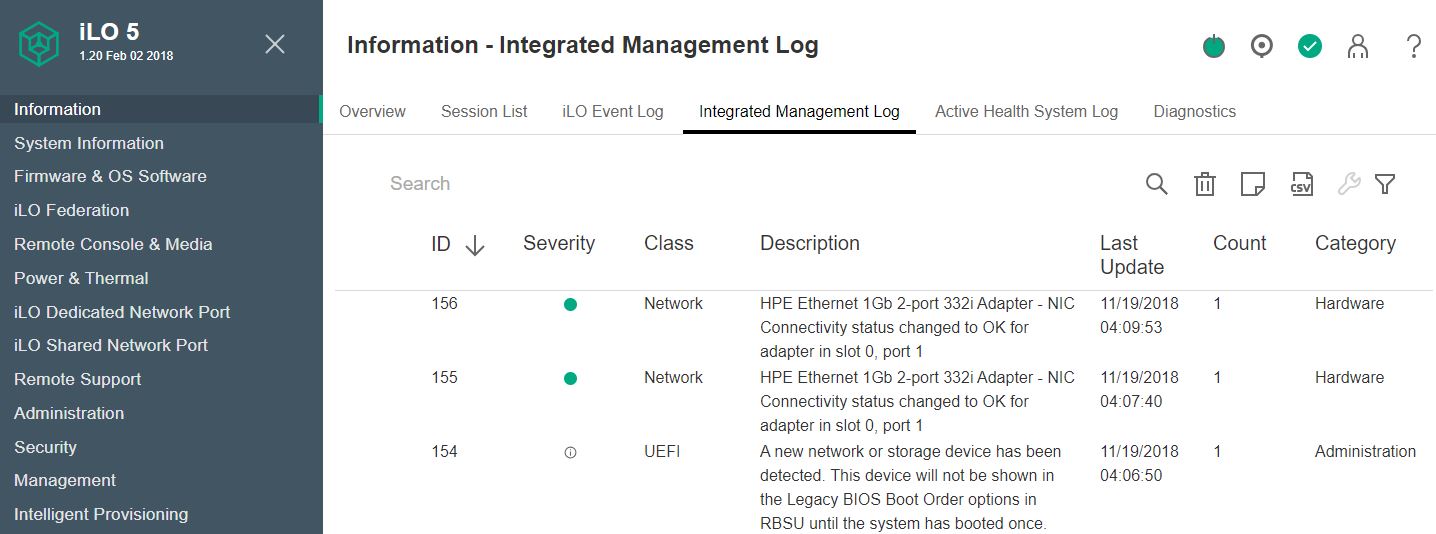Open help via the question mark icon
Image resolution: width=1436 pixels, height=534 pixels.
point(1413,46)
